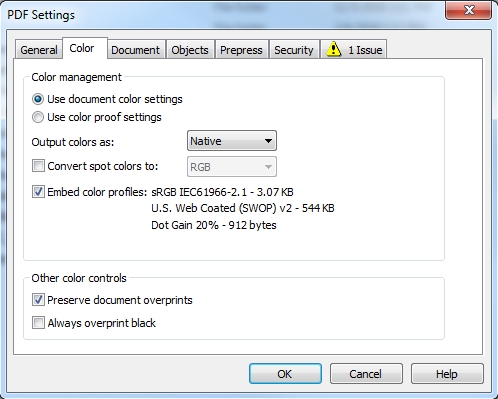Confirm with the OK button

(285, 374)
